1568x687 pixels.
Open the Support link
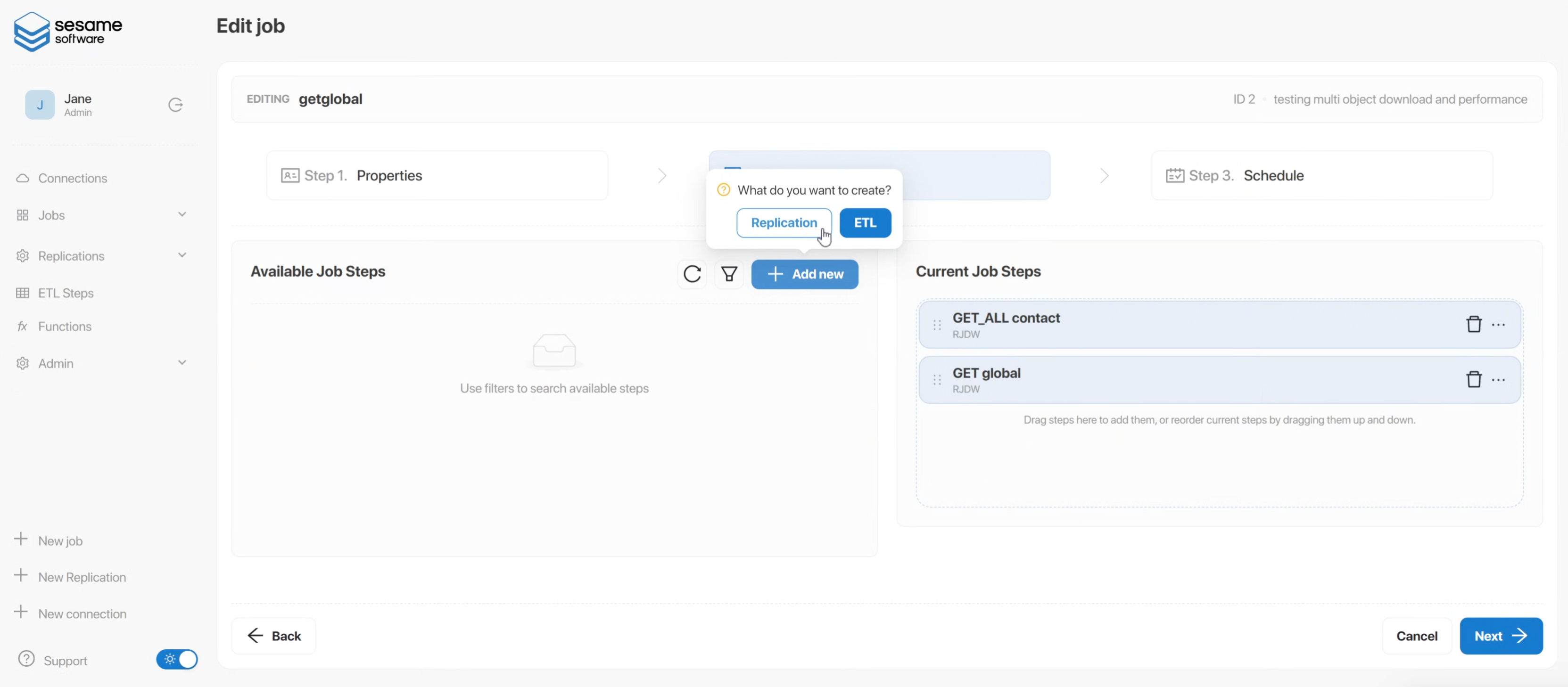65,661
